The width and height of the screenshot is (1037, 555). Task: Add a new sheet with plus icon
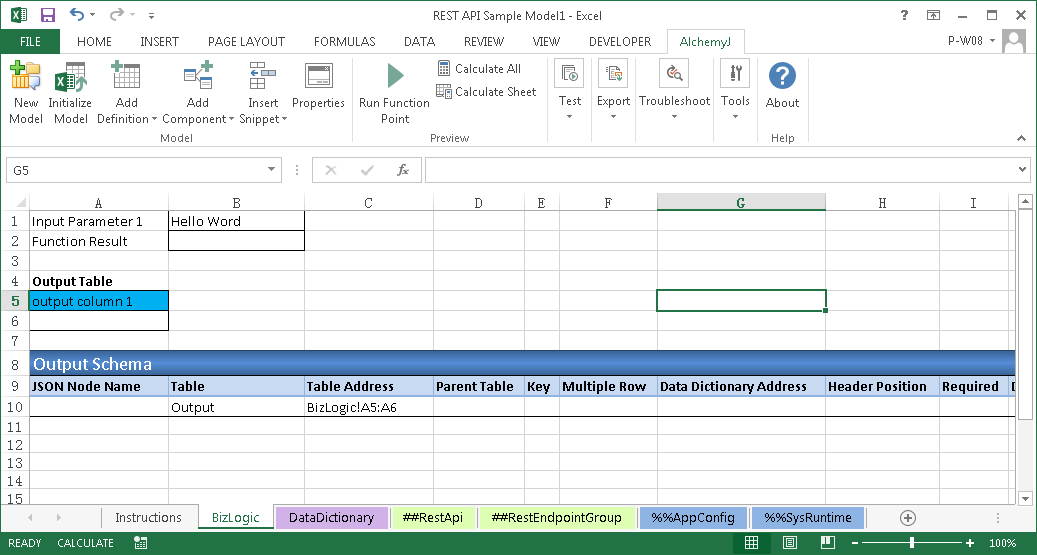908,518
